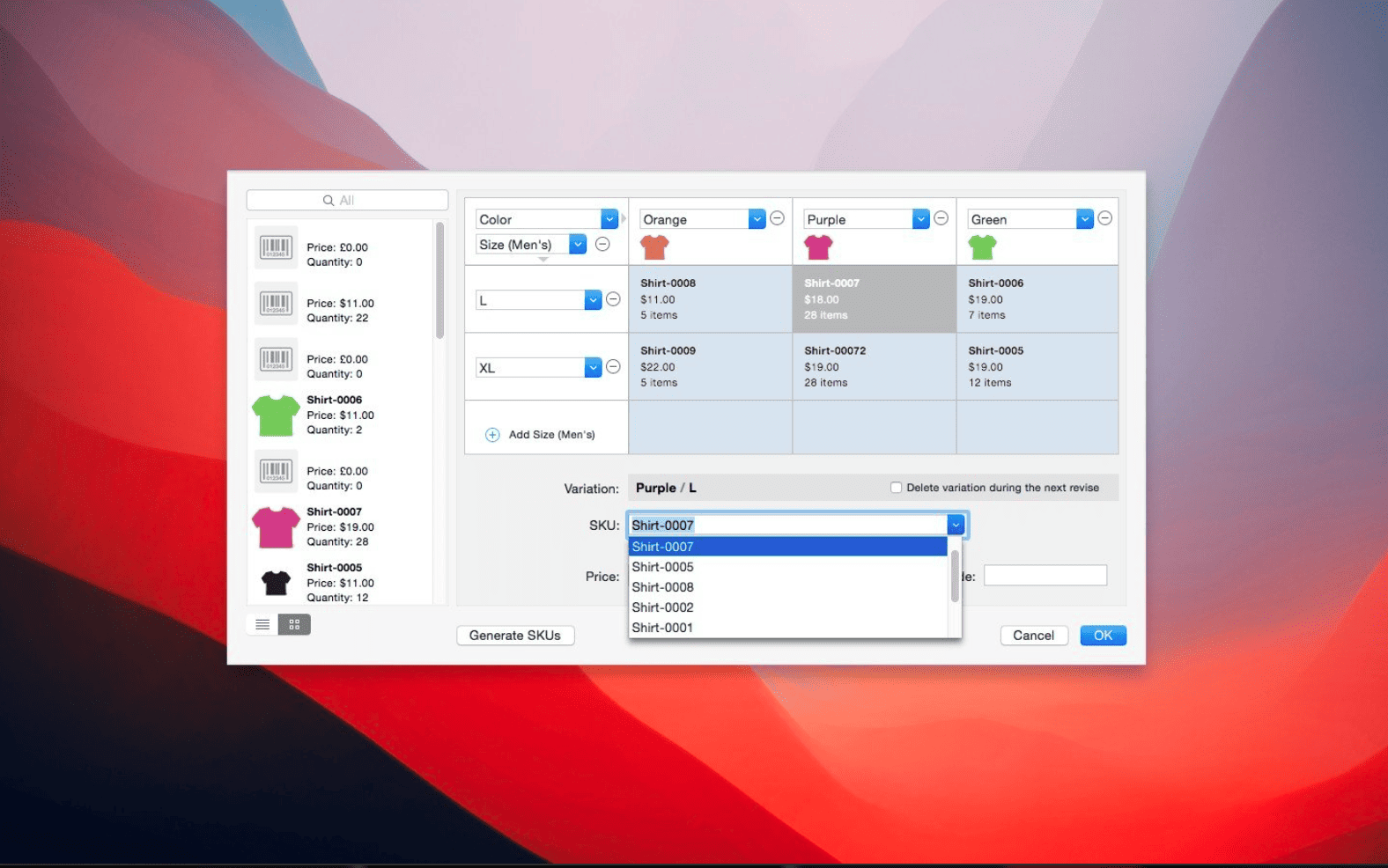Image resolution: width=1388 pixels, height=868 pixels.
Task: Open the L size dropdown
Action: click(593, 300)
